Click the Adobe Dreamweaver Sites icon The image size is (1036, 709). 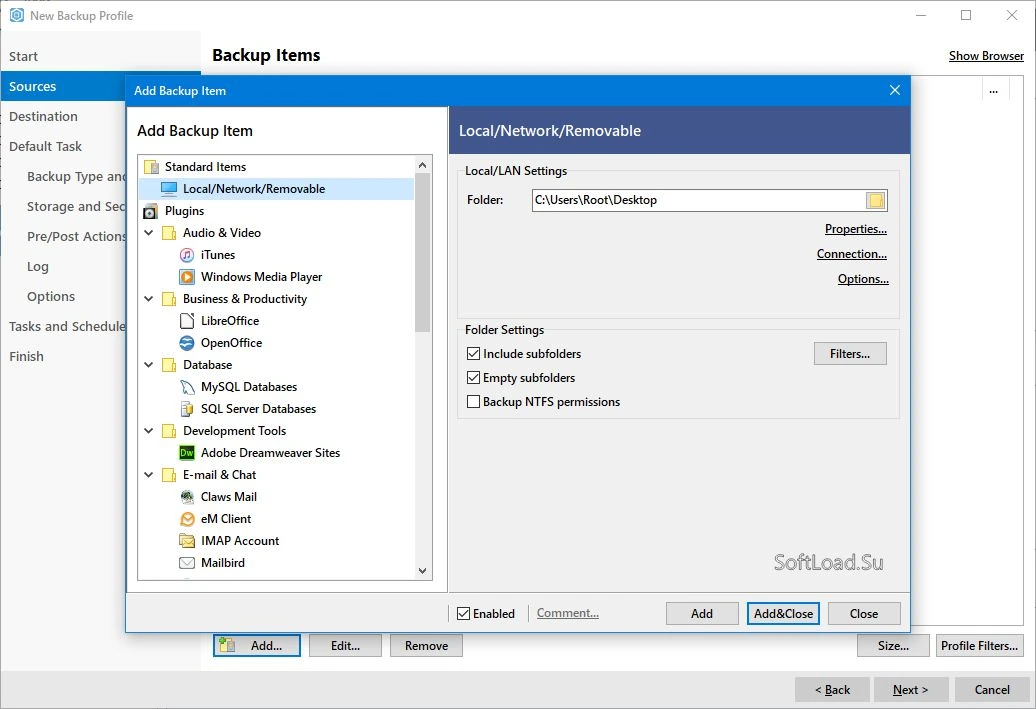[x=187, y=453]
